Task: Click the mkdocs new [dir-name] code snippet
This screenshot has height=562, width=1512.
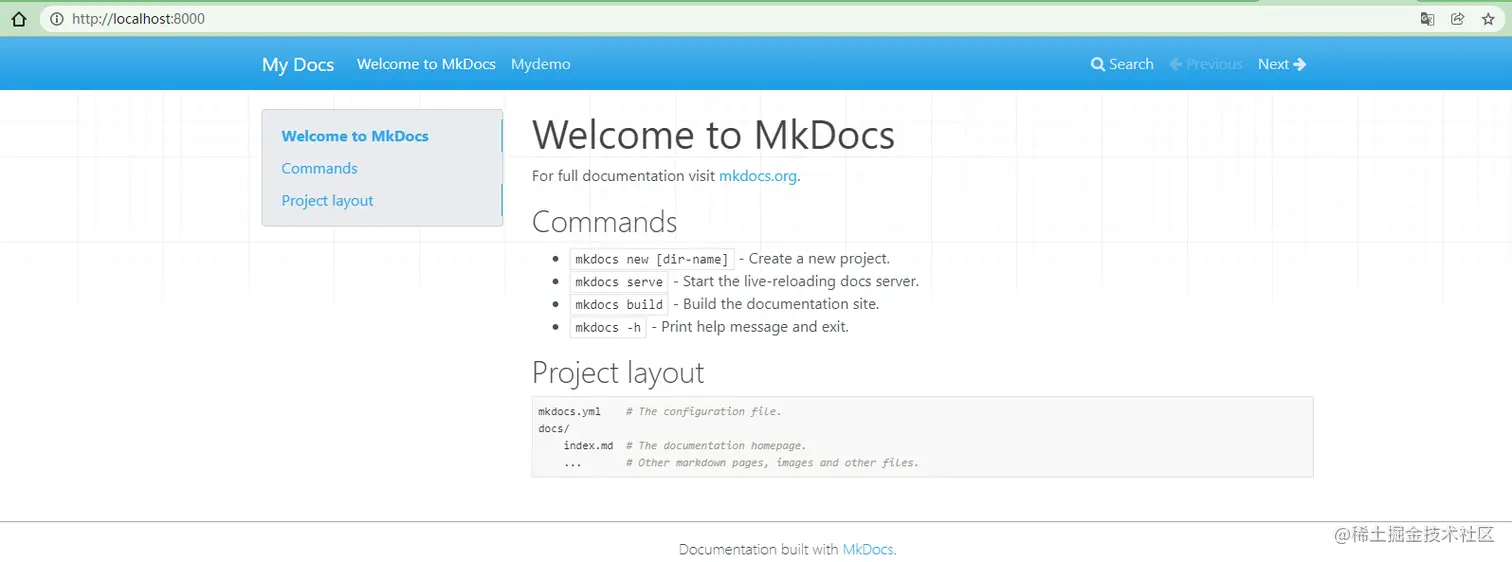Action: [x=652, y=259]
